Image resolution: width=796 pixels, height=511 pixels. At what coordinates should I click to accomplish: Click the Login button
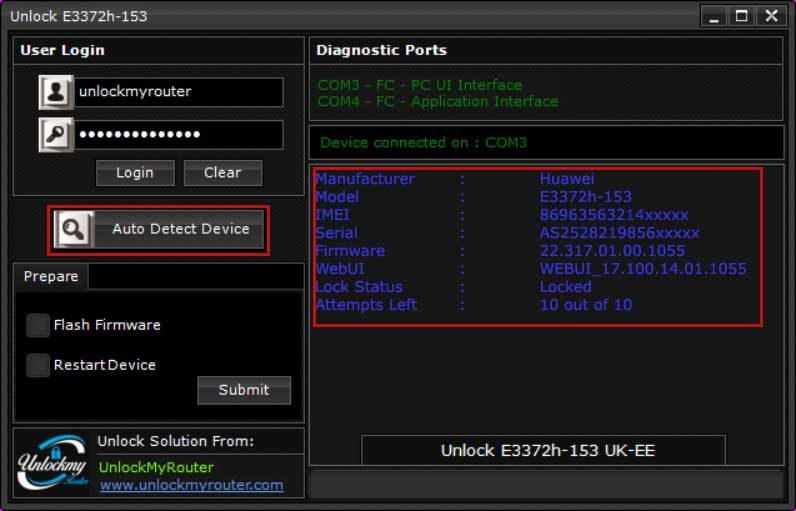click(135, 173)
